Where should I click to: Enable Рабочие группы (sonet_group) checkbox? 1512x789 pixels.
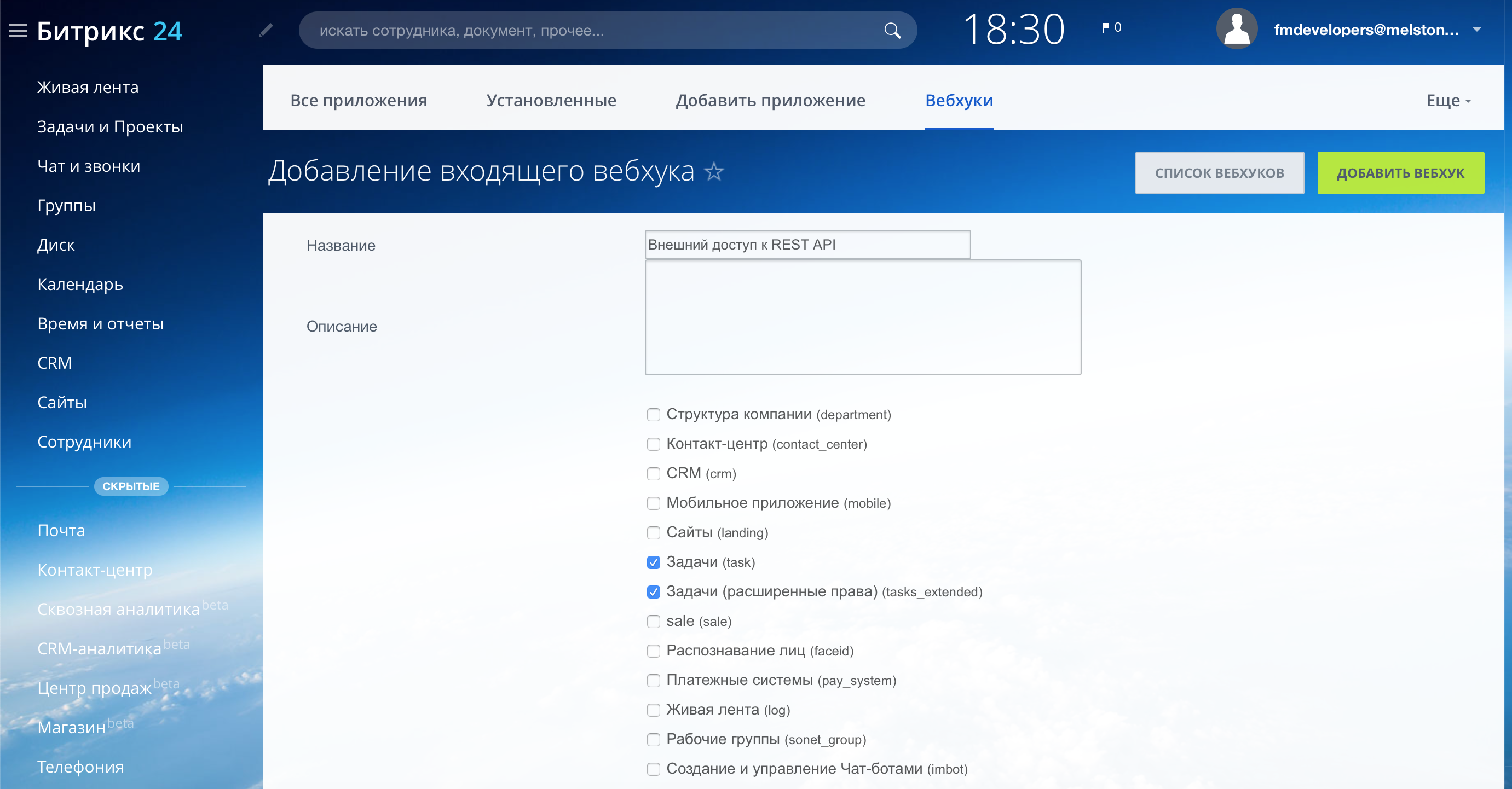coord(653,740)
